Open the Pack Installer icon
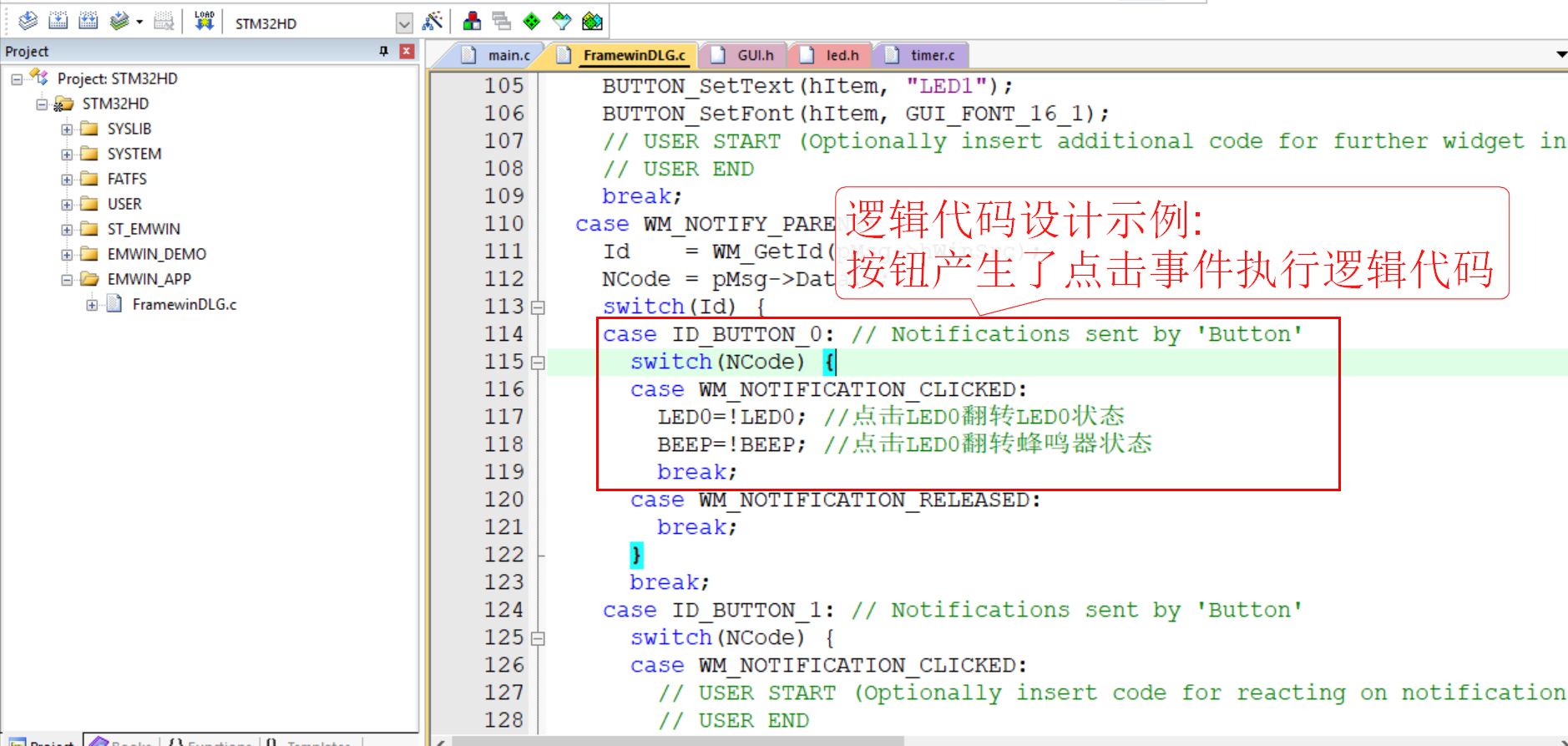Viewport: 1568px width, 746px height. pos(592,21)
